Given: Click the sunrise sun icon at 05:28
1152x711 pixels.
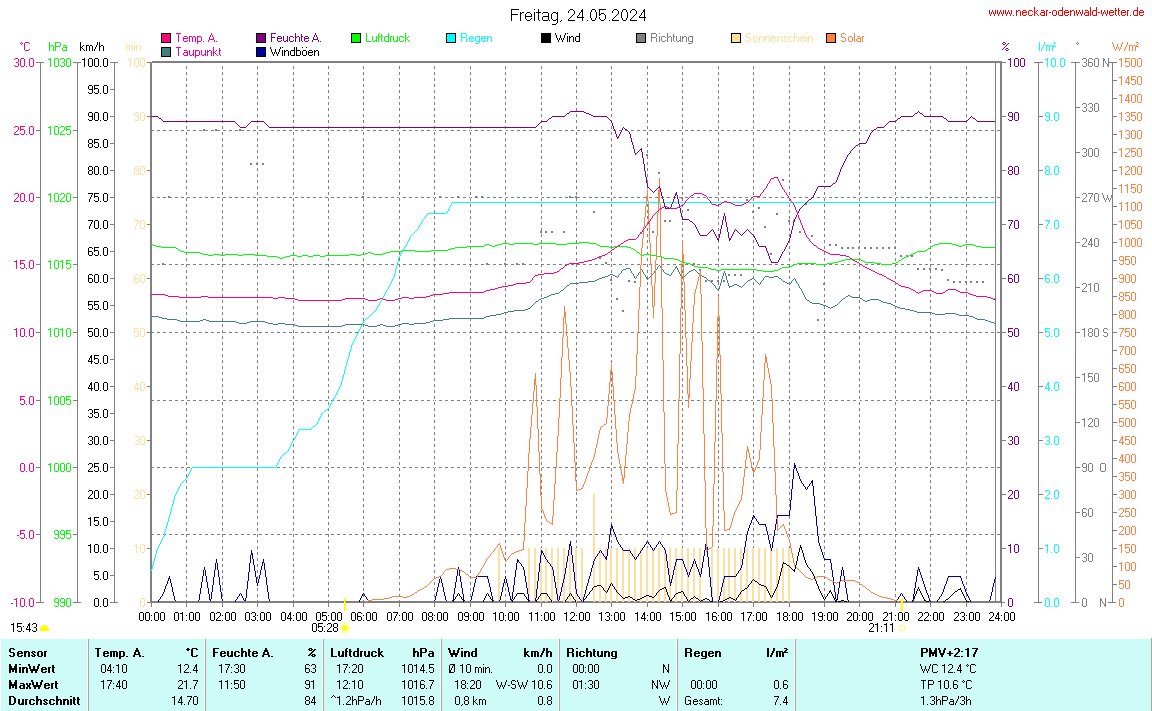Looking at the screenshot, I should point(345,628).
